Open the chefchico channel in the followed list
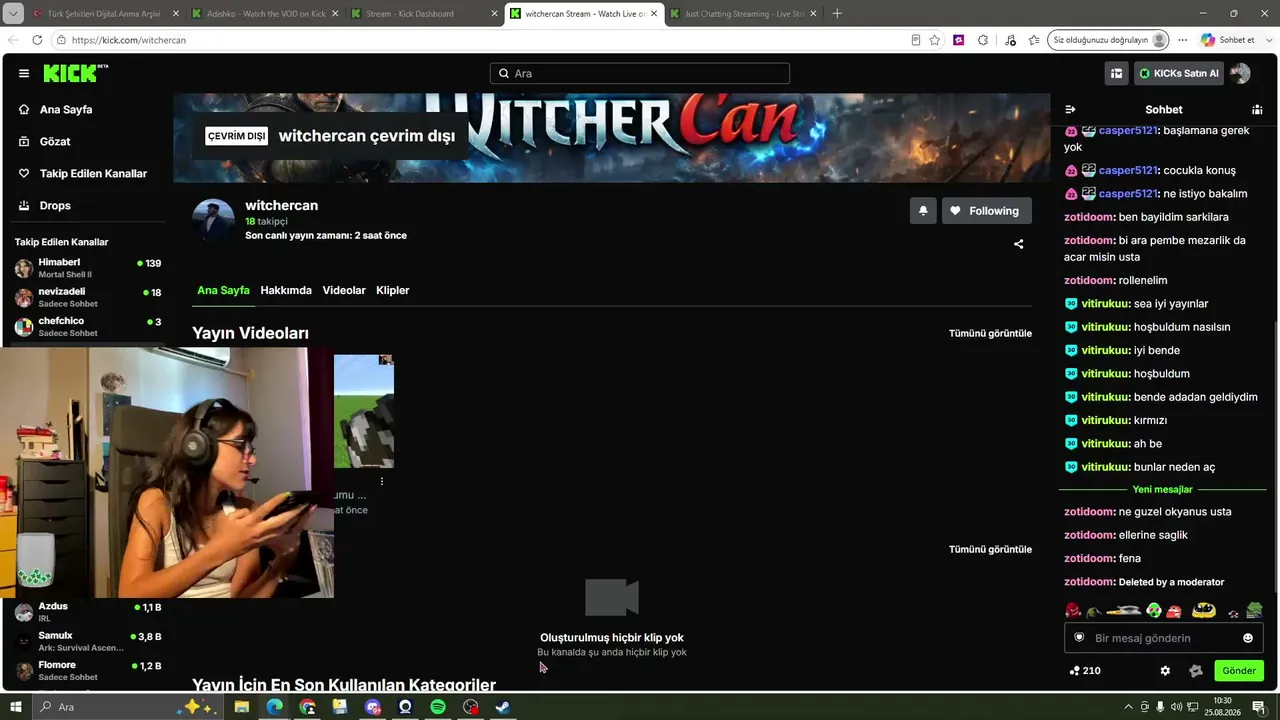 88,326
